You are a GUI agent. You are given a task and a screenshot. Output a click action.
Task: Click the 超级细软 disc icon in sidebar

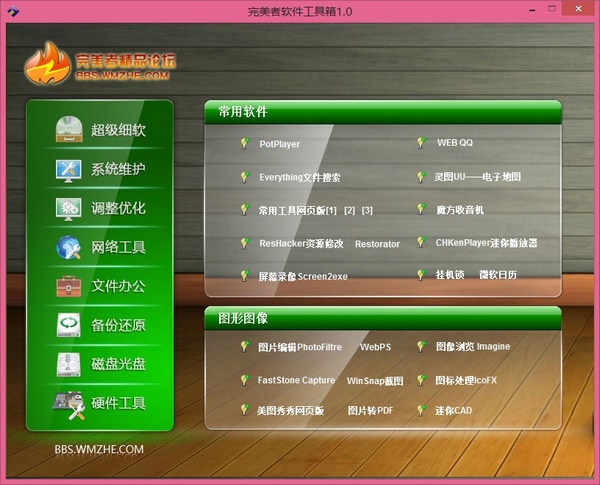[68, 130]
